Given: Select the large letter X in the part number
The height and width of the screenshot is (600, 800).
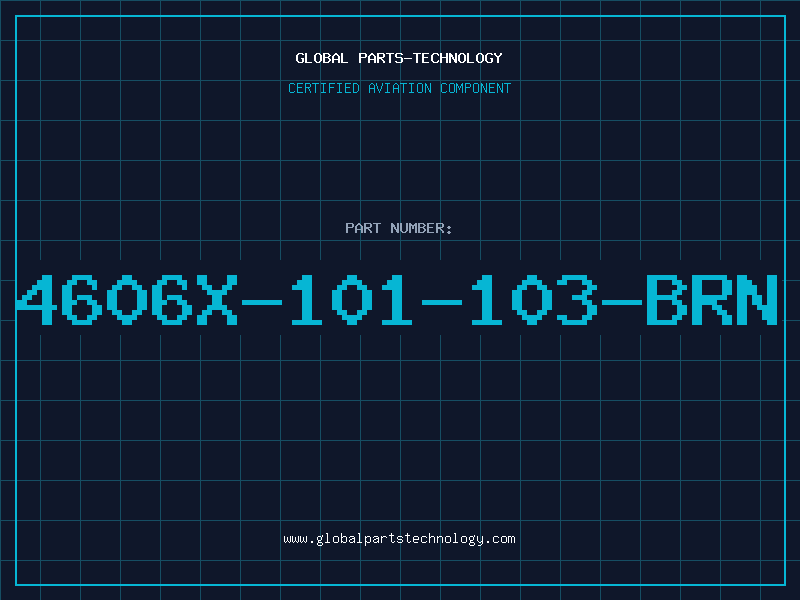Looking at the screenshot, I should (x=217, y=299).
